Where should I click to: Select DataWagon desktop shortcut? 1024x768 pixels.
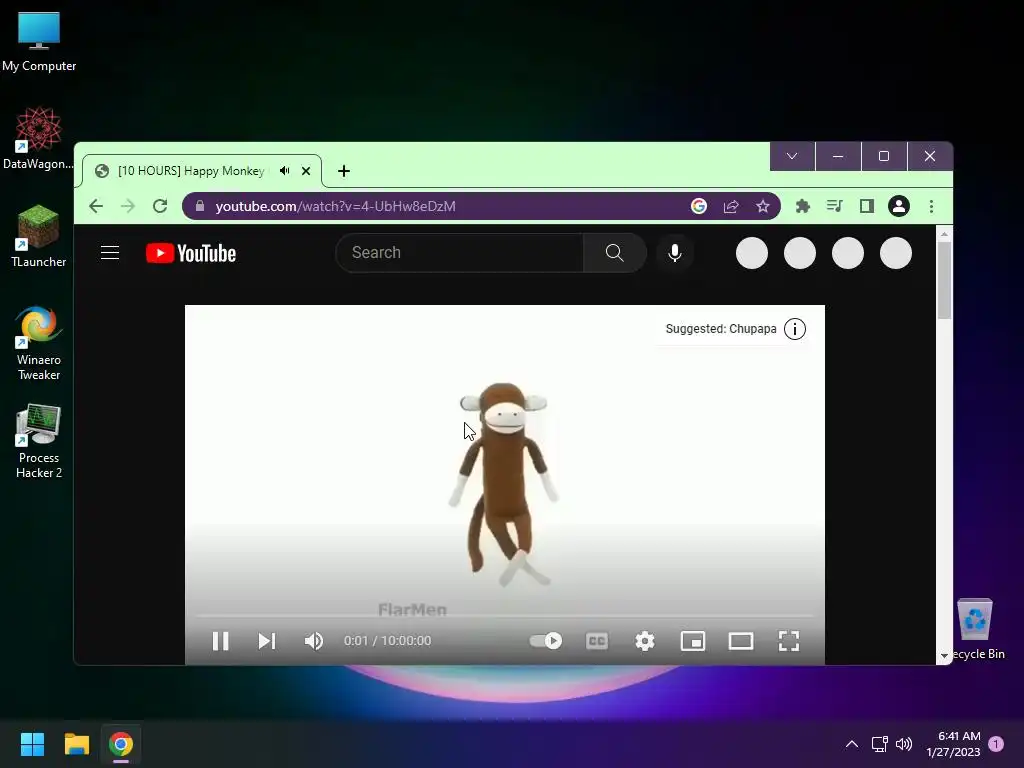point(39,138)
